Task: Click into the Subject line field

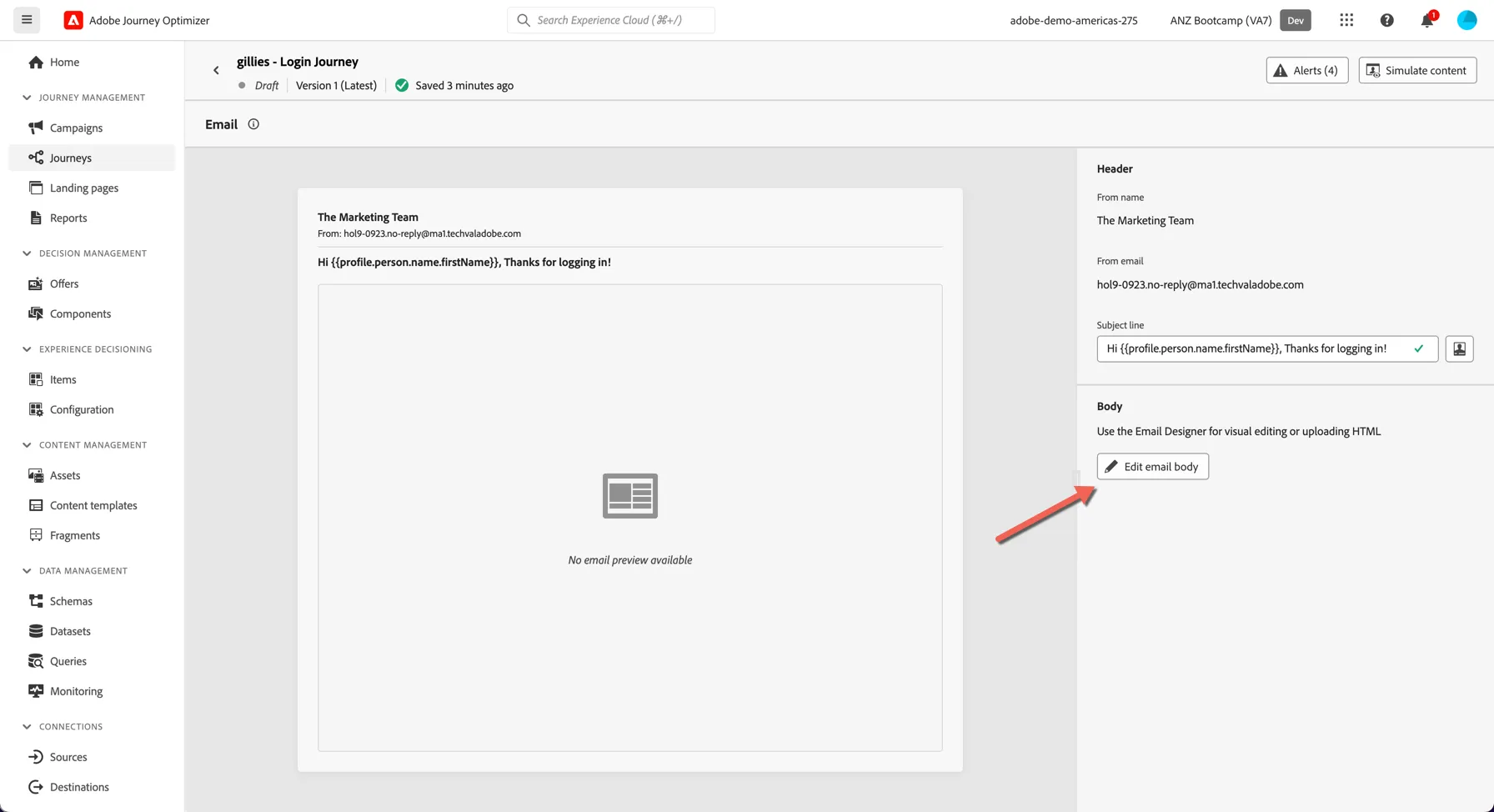Action: click(x=1267, y=348)
